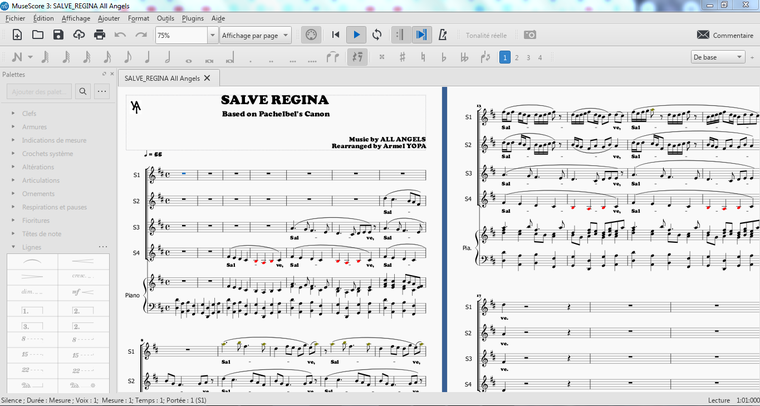
Task: Rewind playback to the start
Action: pyautogui.click(x=336, y=35)
